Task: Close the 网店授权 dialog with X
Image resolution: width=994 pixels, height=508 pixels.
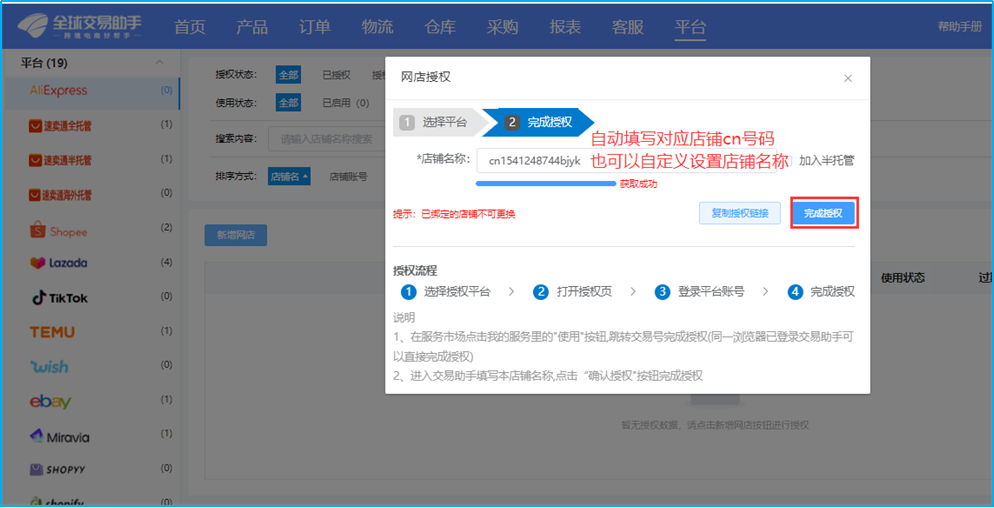Action: [x=848, y=79]
